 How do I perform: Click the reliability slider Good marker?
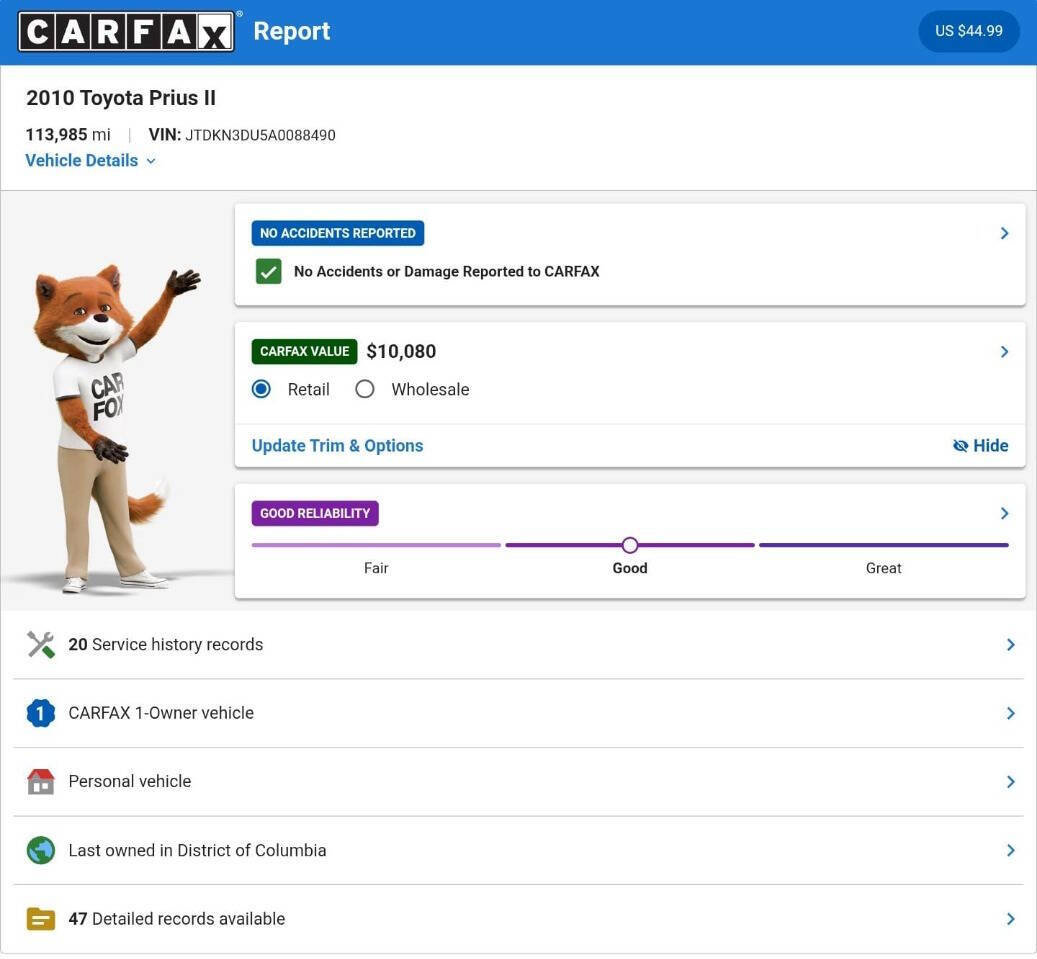630,545
